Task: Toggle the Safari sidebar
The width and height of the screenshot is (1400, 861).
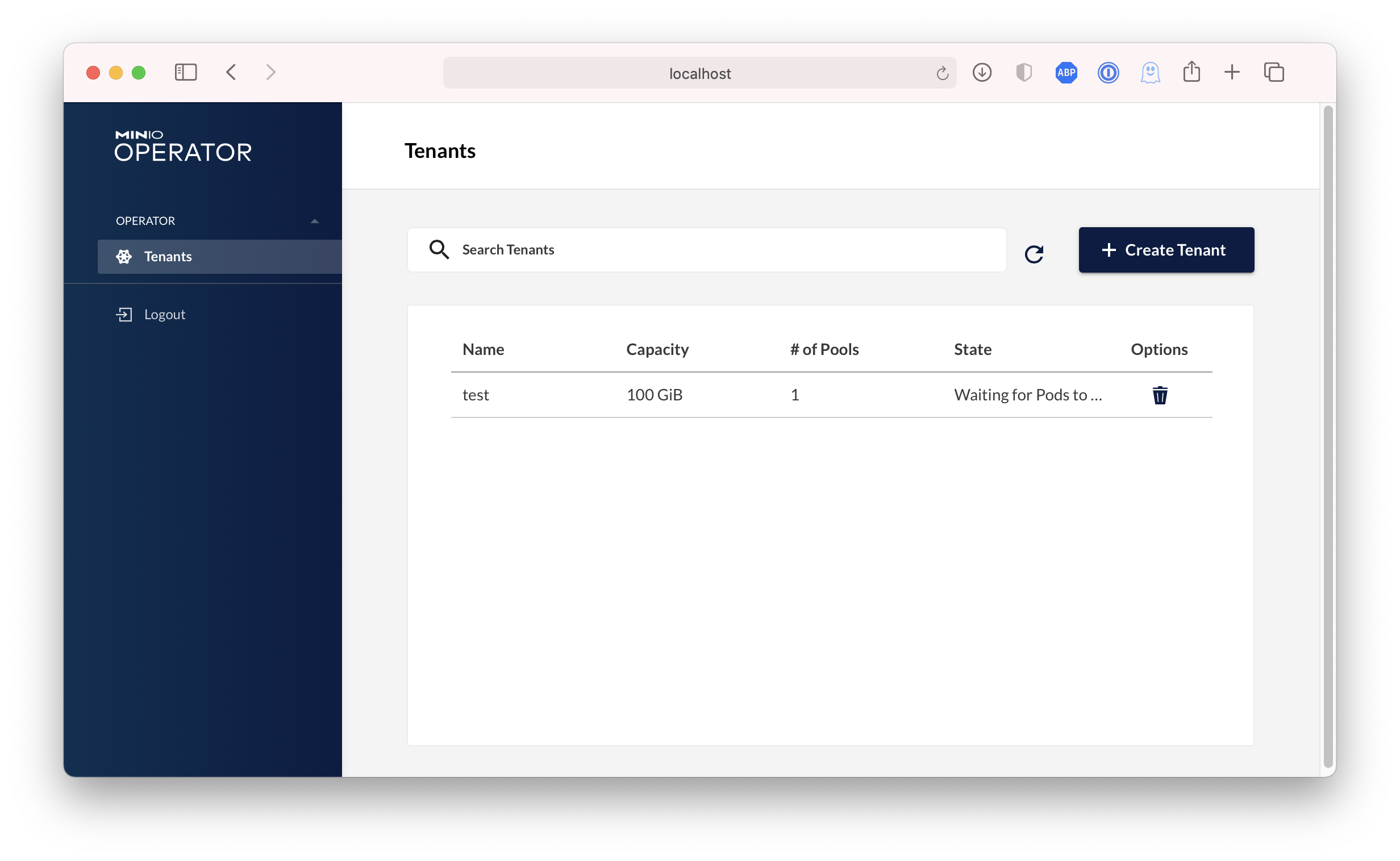Action: 185,72
